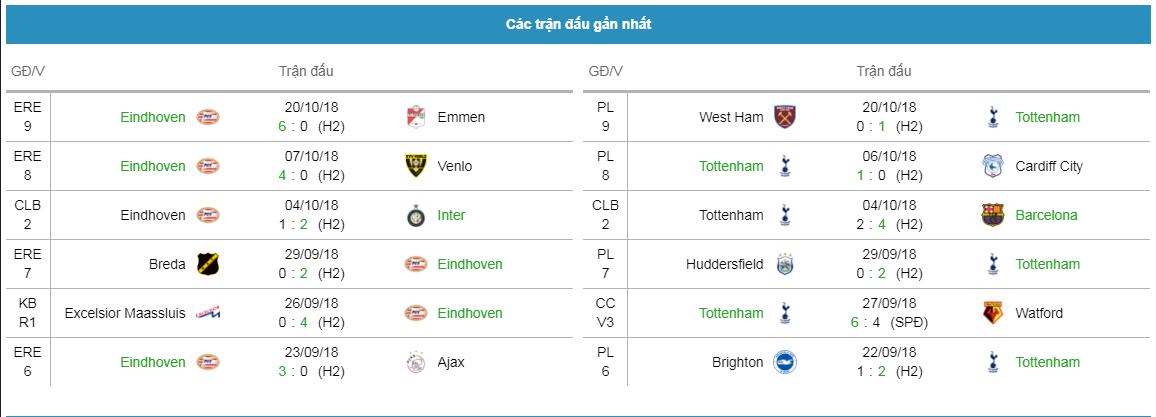Screen dimensions: 1156x417
Task: Click the Venlo club crest icon
Action: click(x=417, y=166)
